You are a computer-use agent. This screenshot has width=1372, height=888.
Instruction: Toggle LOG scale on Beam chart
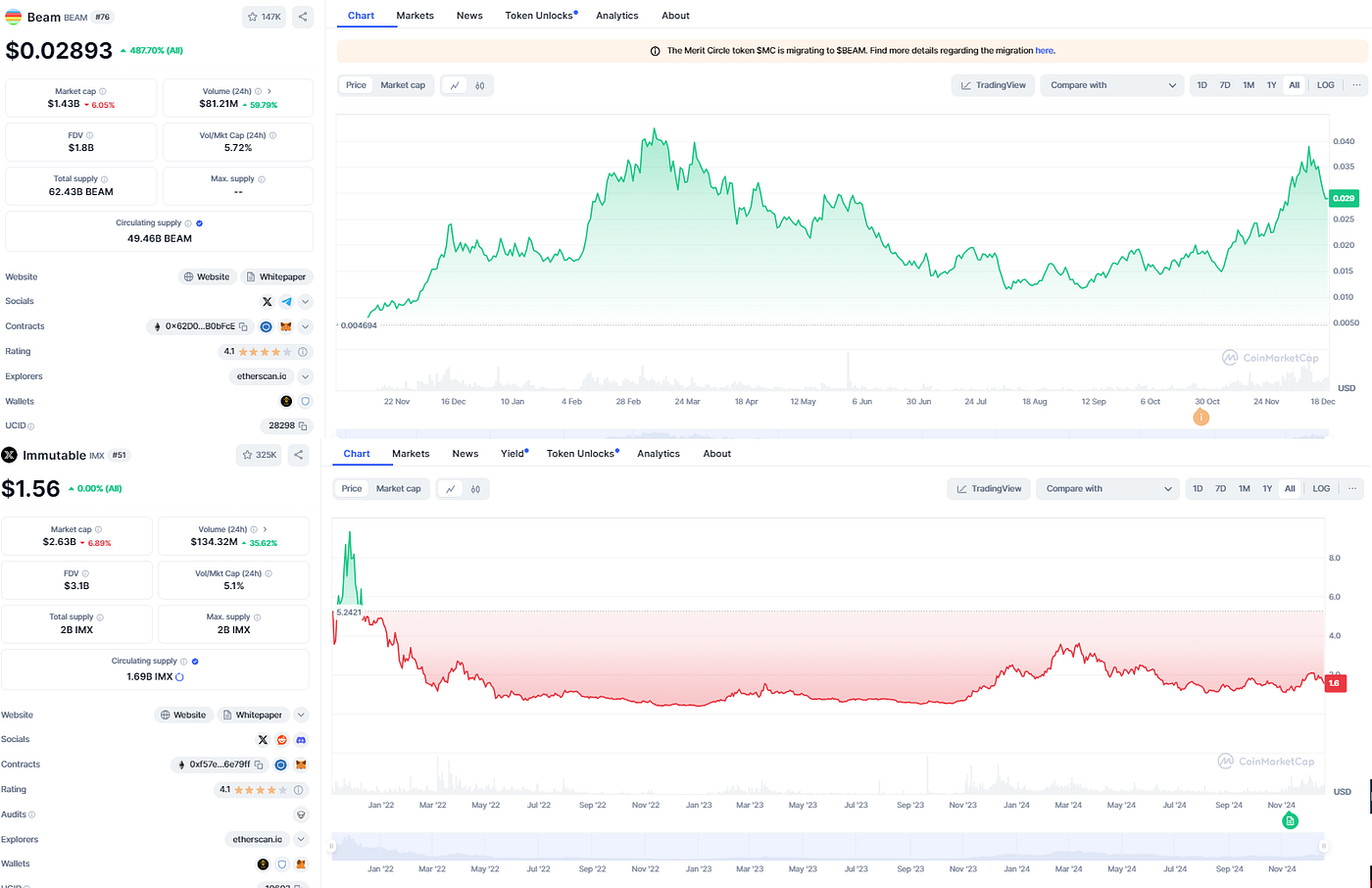[x=1326, y=85]
